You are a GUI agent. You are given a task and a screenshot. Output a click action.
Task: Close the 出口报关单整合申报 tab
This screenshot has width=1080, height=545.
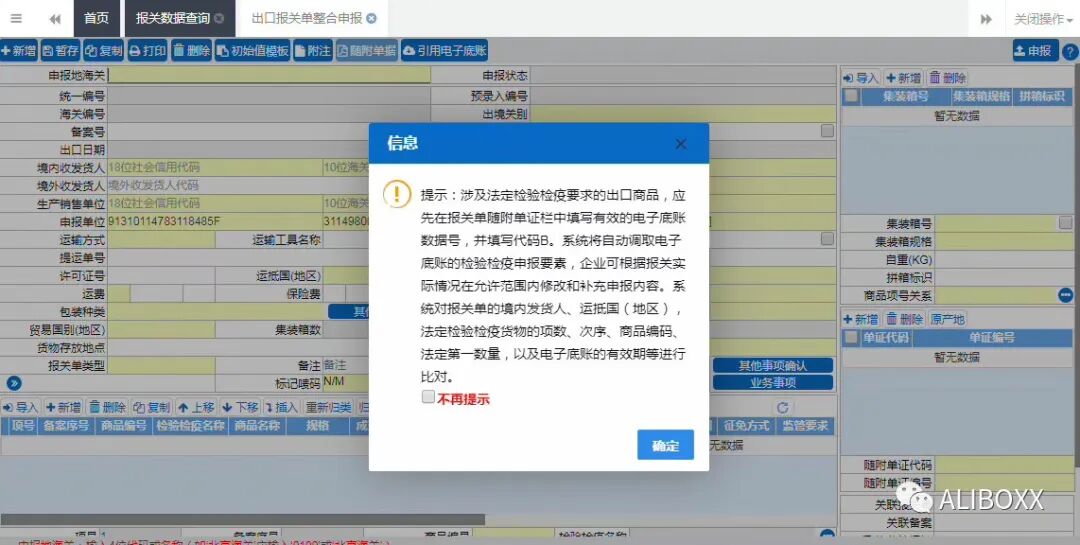[371, 19]
